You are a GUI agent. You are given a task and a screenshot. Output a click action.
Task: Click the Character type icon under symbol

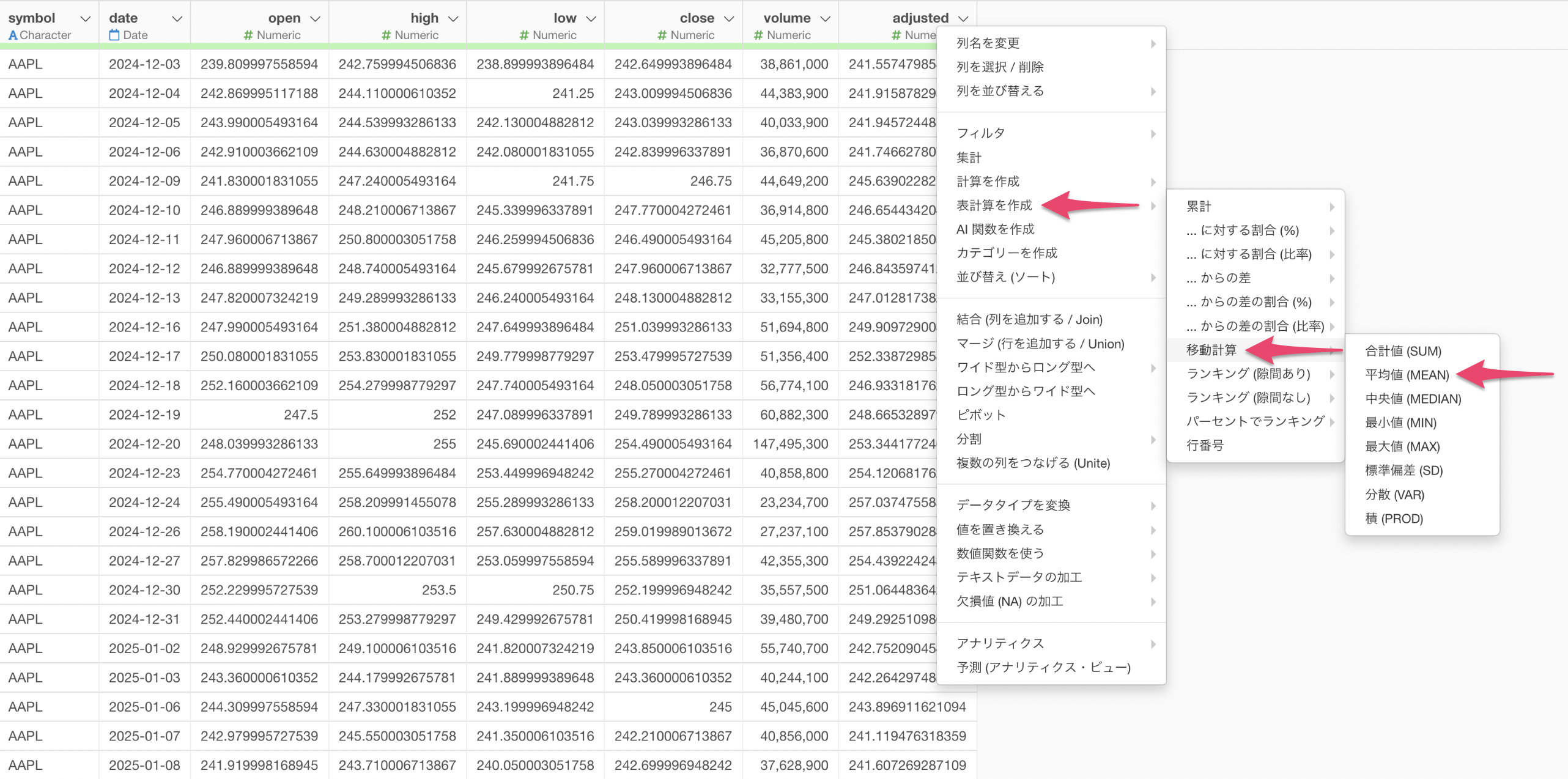pos(12,35)
